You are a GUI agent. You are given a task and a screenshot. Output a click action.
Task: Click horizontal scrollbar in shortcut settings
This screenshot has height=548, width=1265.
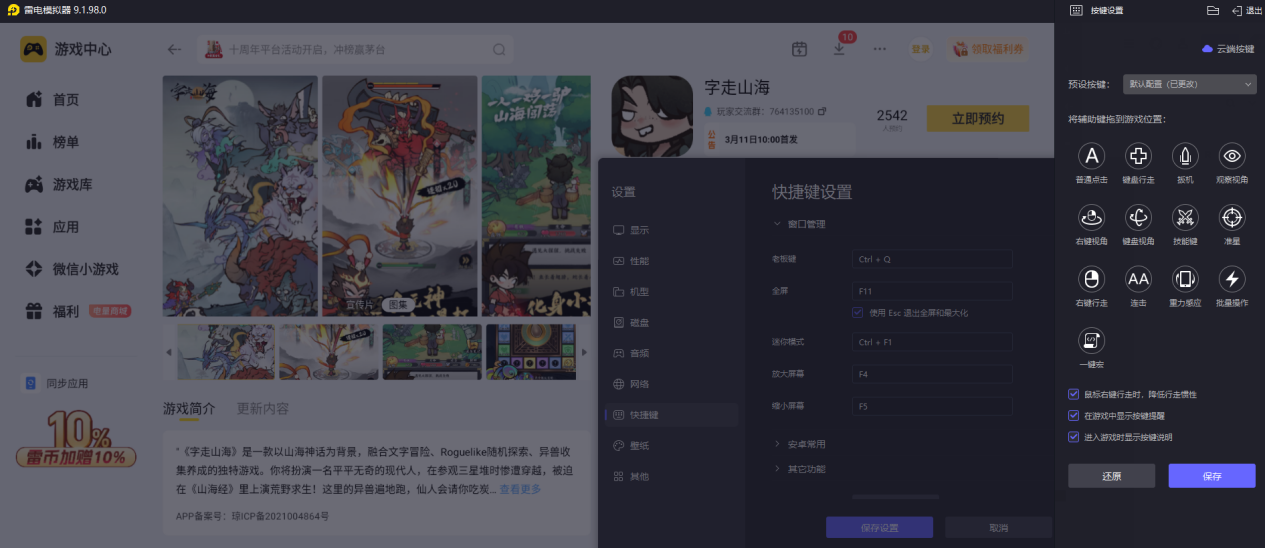pos(893,496)
